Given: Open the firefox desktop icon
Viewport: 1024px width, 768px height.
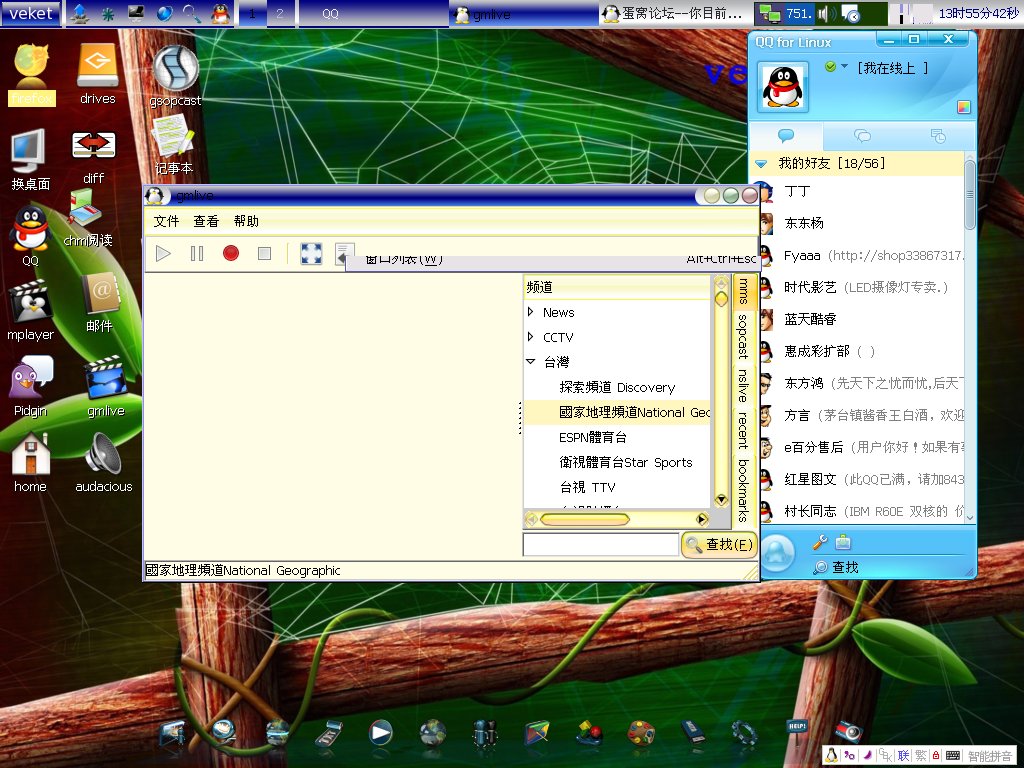Looking at the screenshot, I should tap(31, 74).
